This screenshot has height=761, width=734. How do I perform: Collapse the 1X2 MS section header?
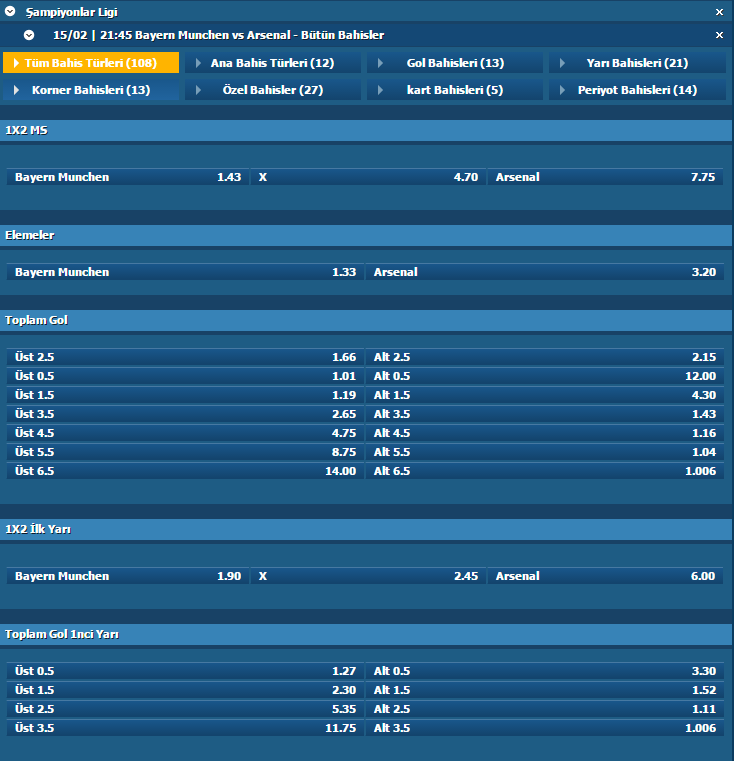pyautogui.click(x=366, y=131)
